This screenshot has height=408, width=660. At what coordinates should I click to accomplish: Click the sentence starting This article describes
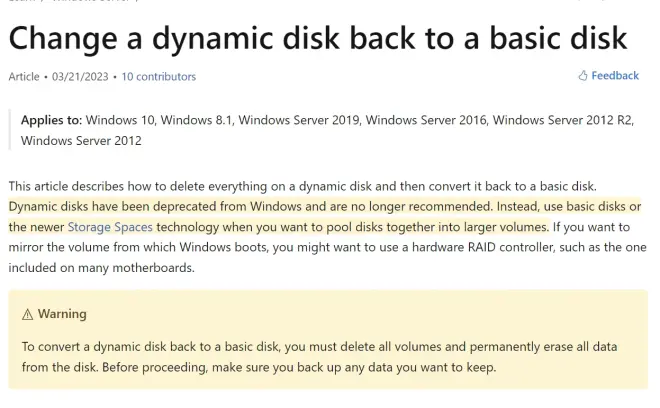click(302, 187)
